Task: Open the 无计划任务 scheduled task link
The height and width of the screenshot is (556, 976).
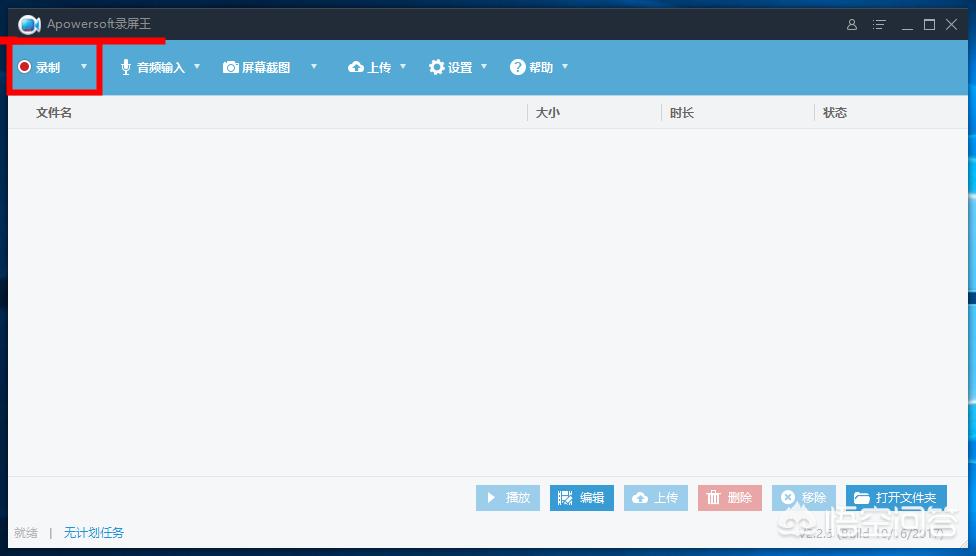Action: 94,532
